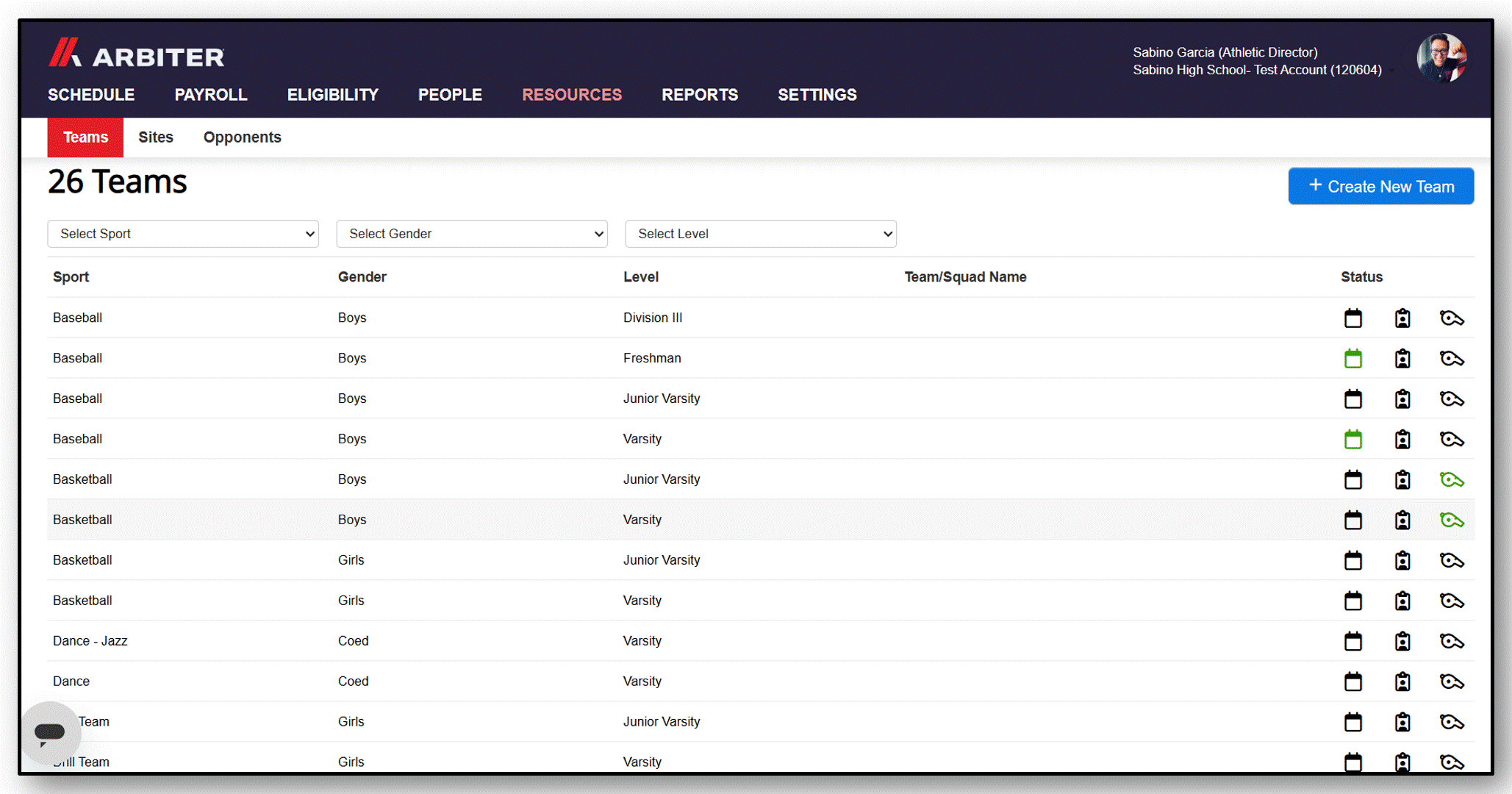Open the Select Gender dropdown
1512x794 pixels.
point(472,234)
